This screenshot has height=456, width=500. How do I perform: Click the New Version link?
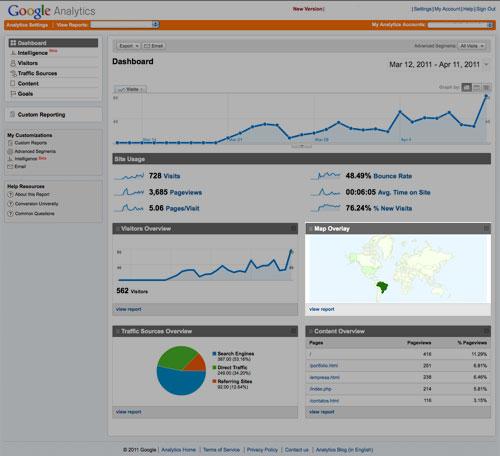(307, 9)
